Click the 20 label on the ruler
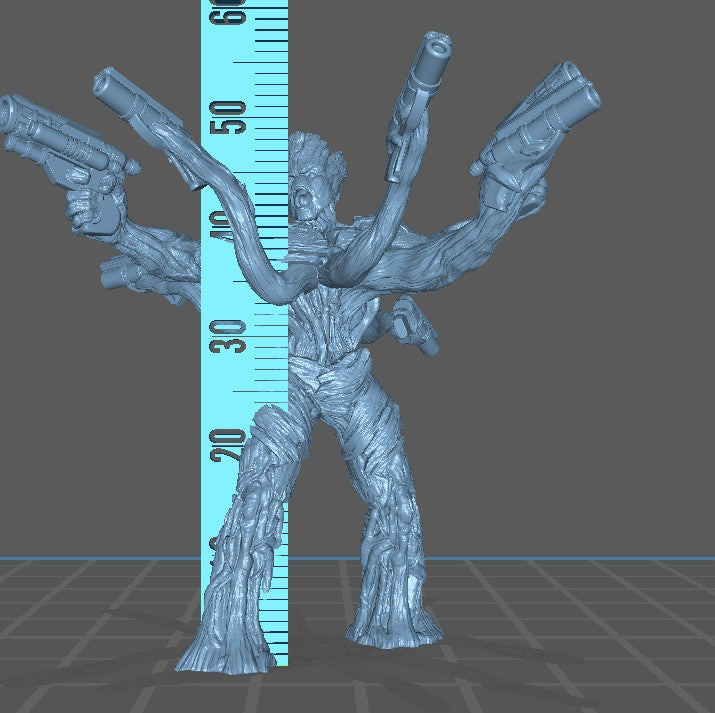The height and width of the screenshot is (713, 715). tap(232, 441)
